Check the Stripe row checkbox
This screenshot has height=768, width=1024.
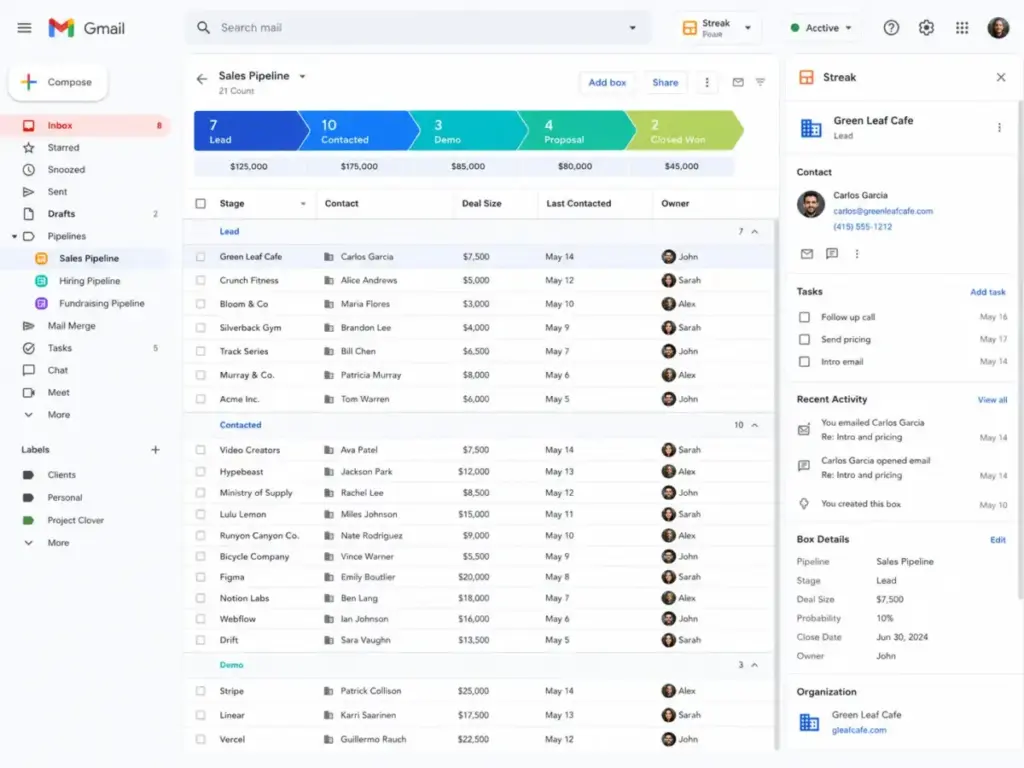pos(200,691)
